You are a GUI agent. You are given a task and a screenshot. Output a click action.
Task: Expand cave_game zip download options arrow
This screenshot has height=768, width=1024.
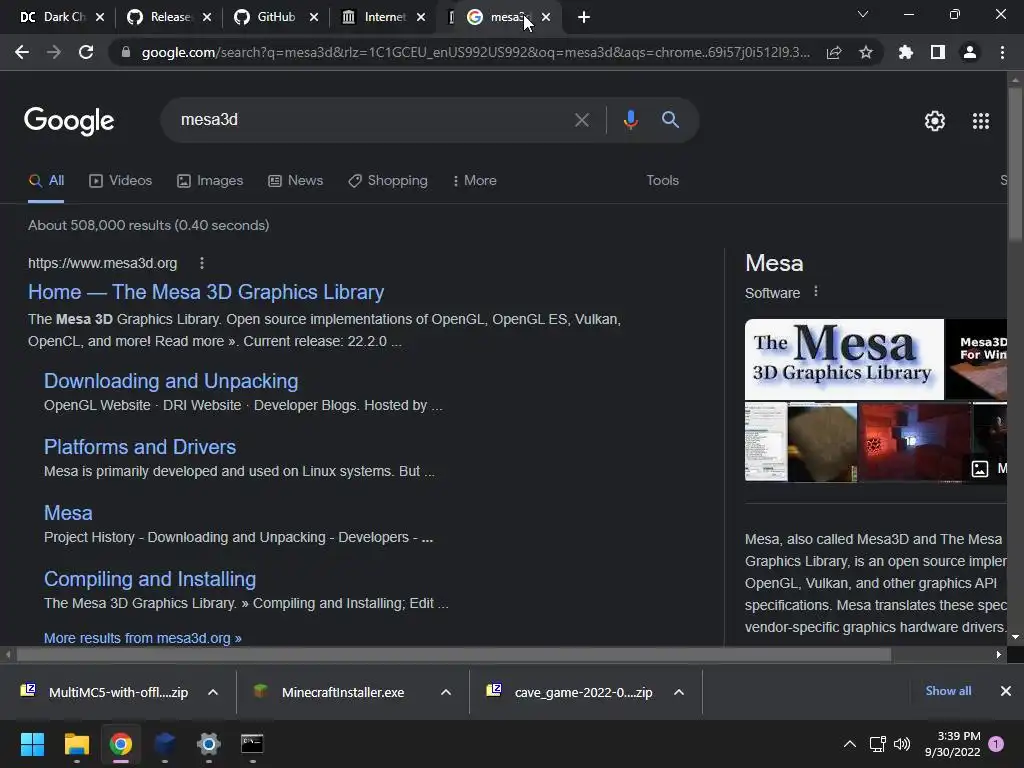point(679,692)
